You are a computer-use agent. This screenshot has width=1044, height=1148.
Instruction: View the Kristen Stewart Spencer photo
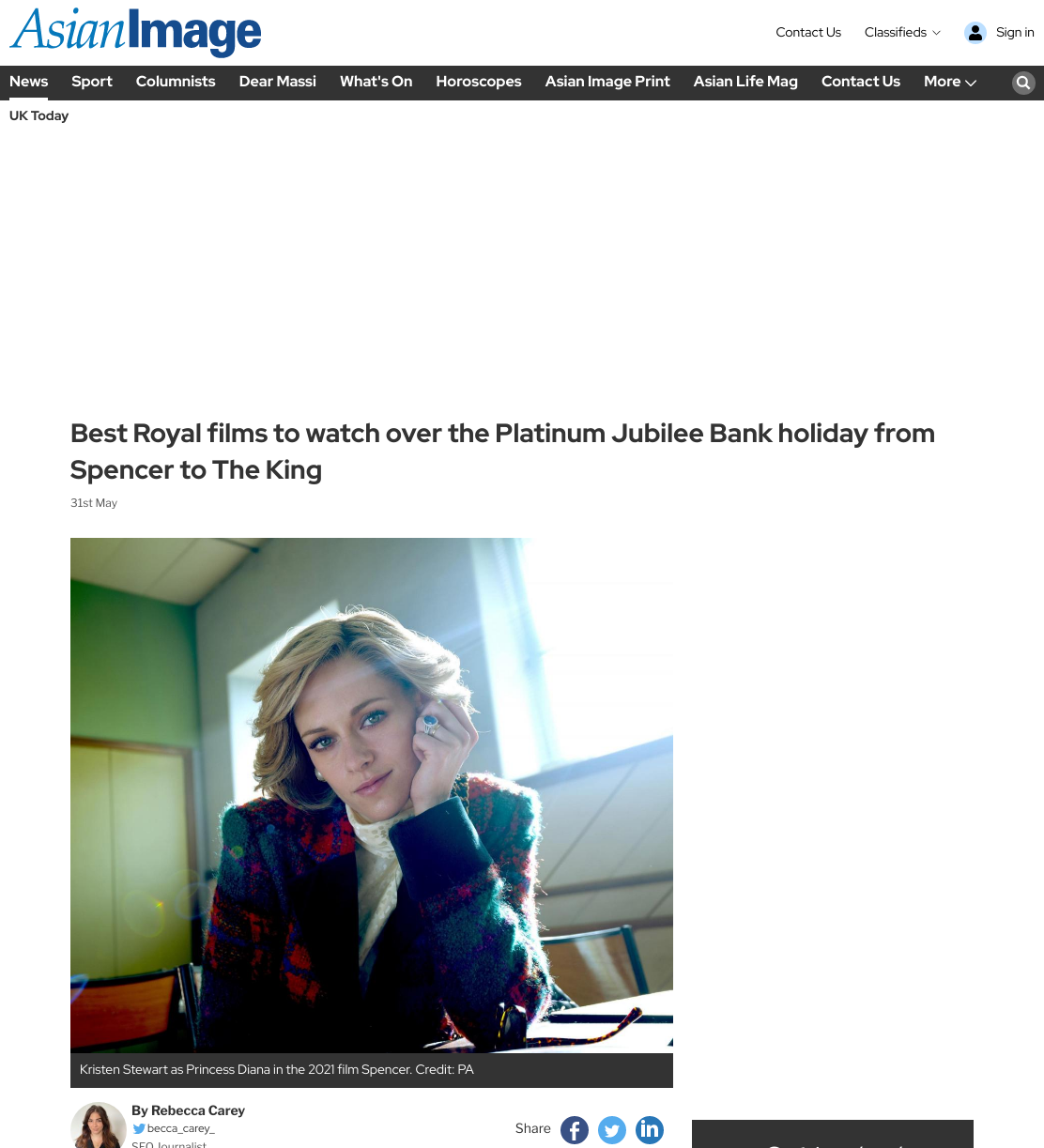[x=372, y=795]
